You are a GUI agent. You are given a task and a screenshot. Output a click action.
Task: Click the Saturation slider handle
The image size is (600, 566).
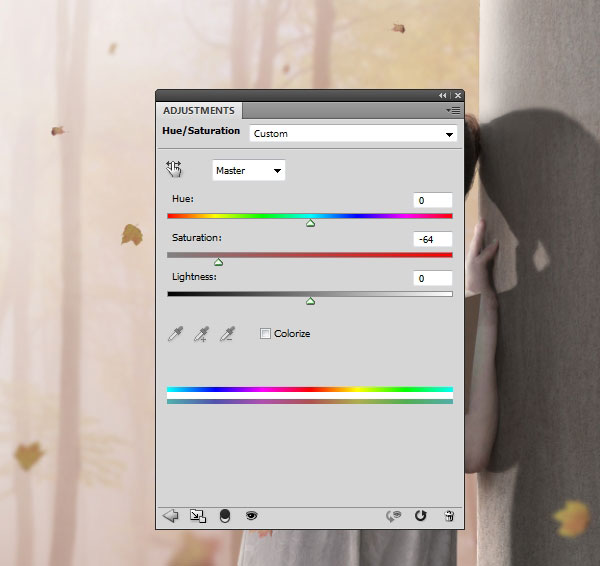pyautogui.click(x=218, y=262)
